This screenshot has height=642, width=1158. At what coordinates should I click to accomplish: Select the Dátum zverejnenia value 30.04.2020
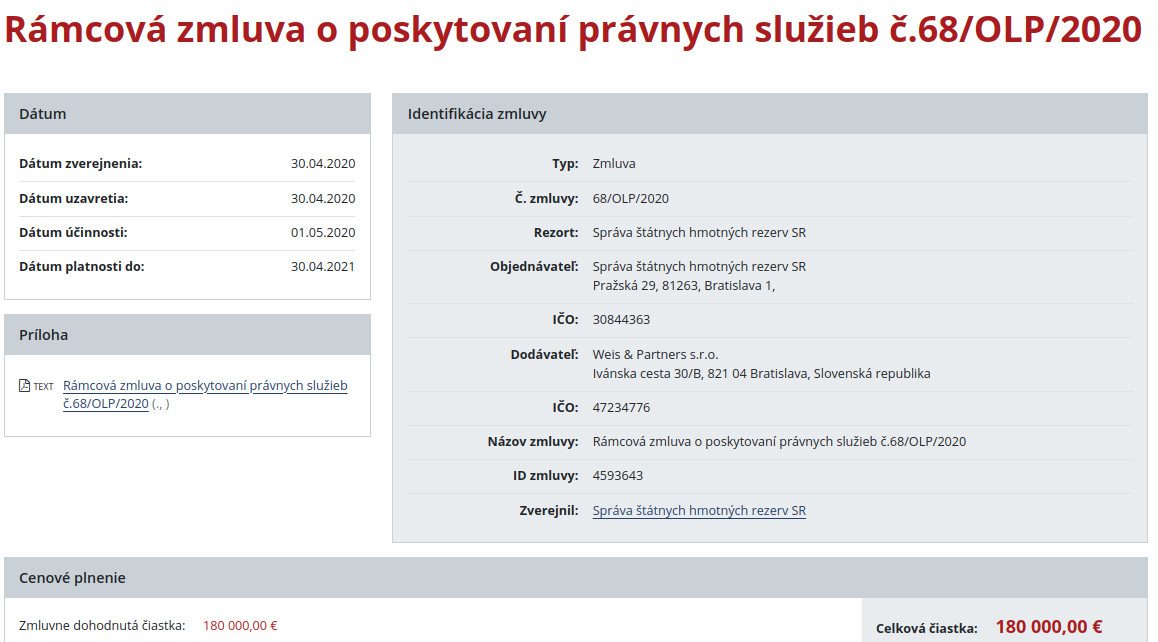point(323,164)
